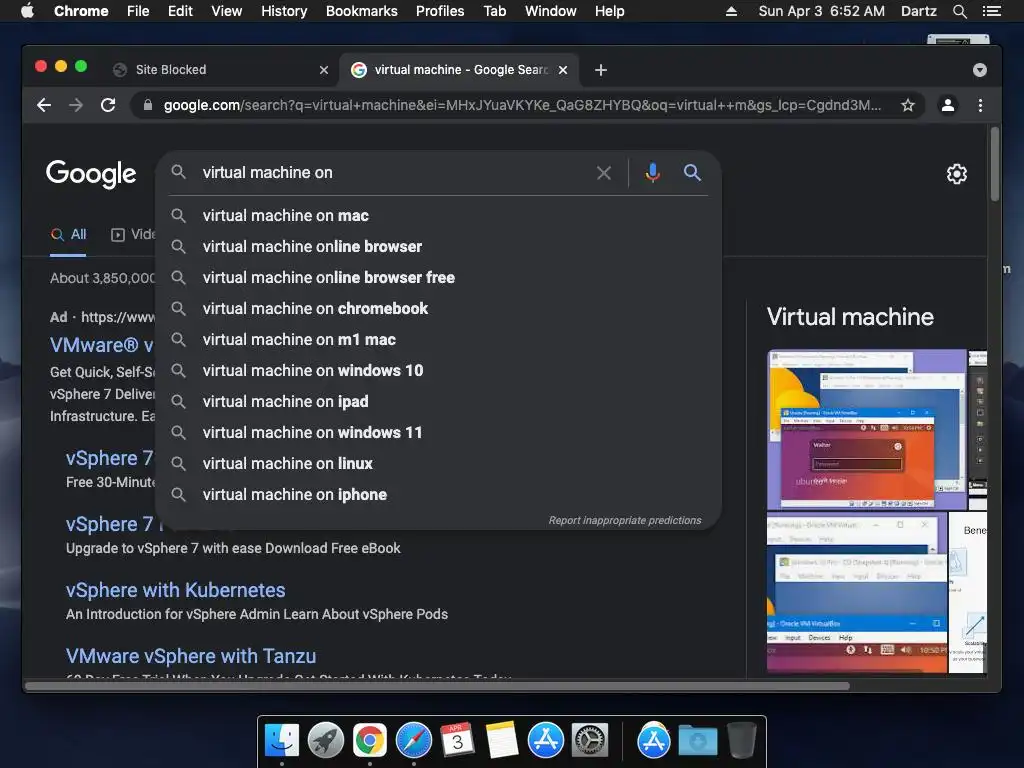Choose suggestion virtual machine on linux
The image size is (1024, 768).
439,464
